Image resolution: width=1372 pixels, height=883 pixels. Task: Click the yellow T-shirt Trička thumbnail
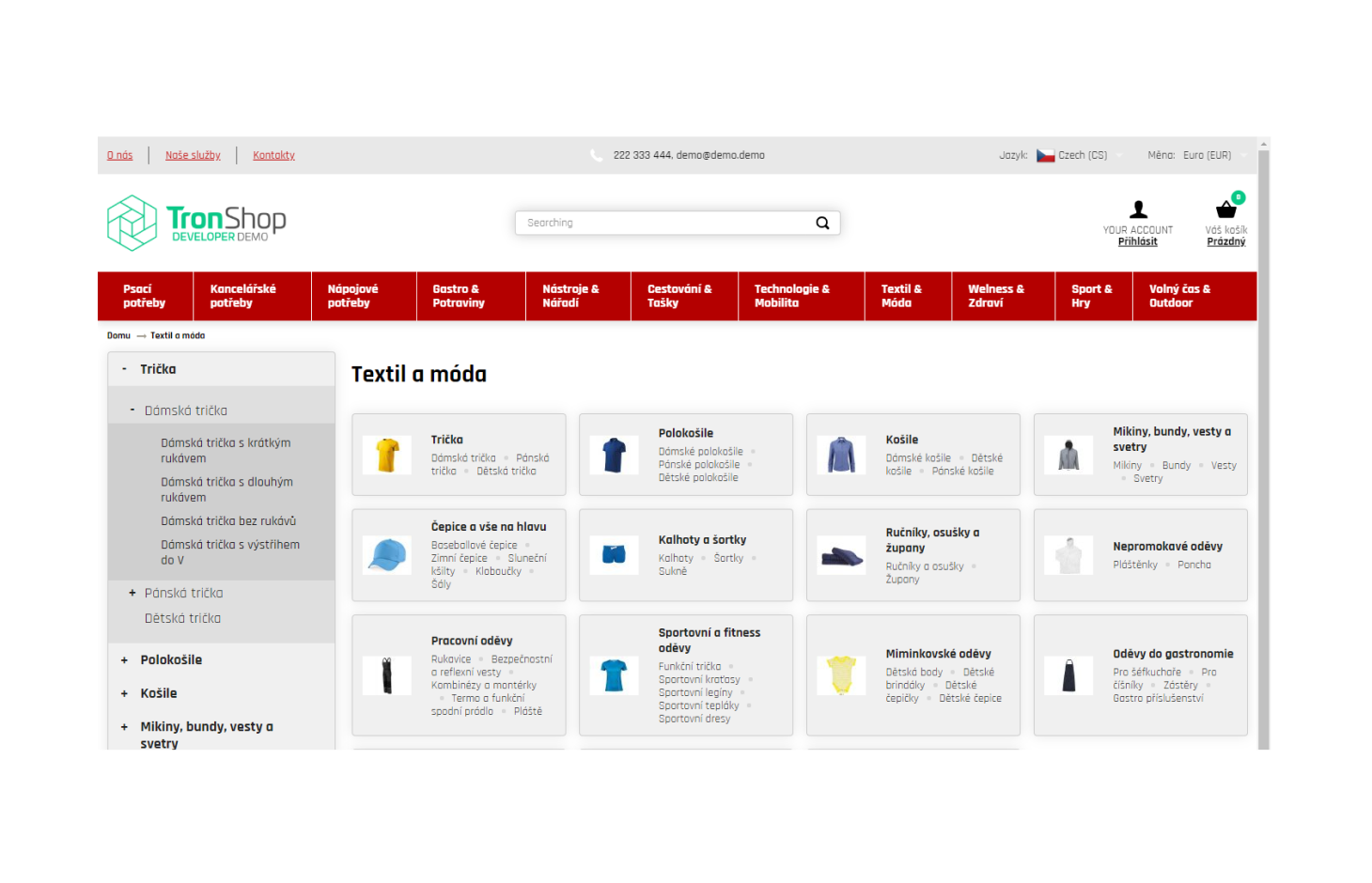click(x=387, y=456)
